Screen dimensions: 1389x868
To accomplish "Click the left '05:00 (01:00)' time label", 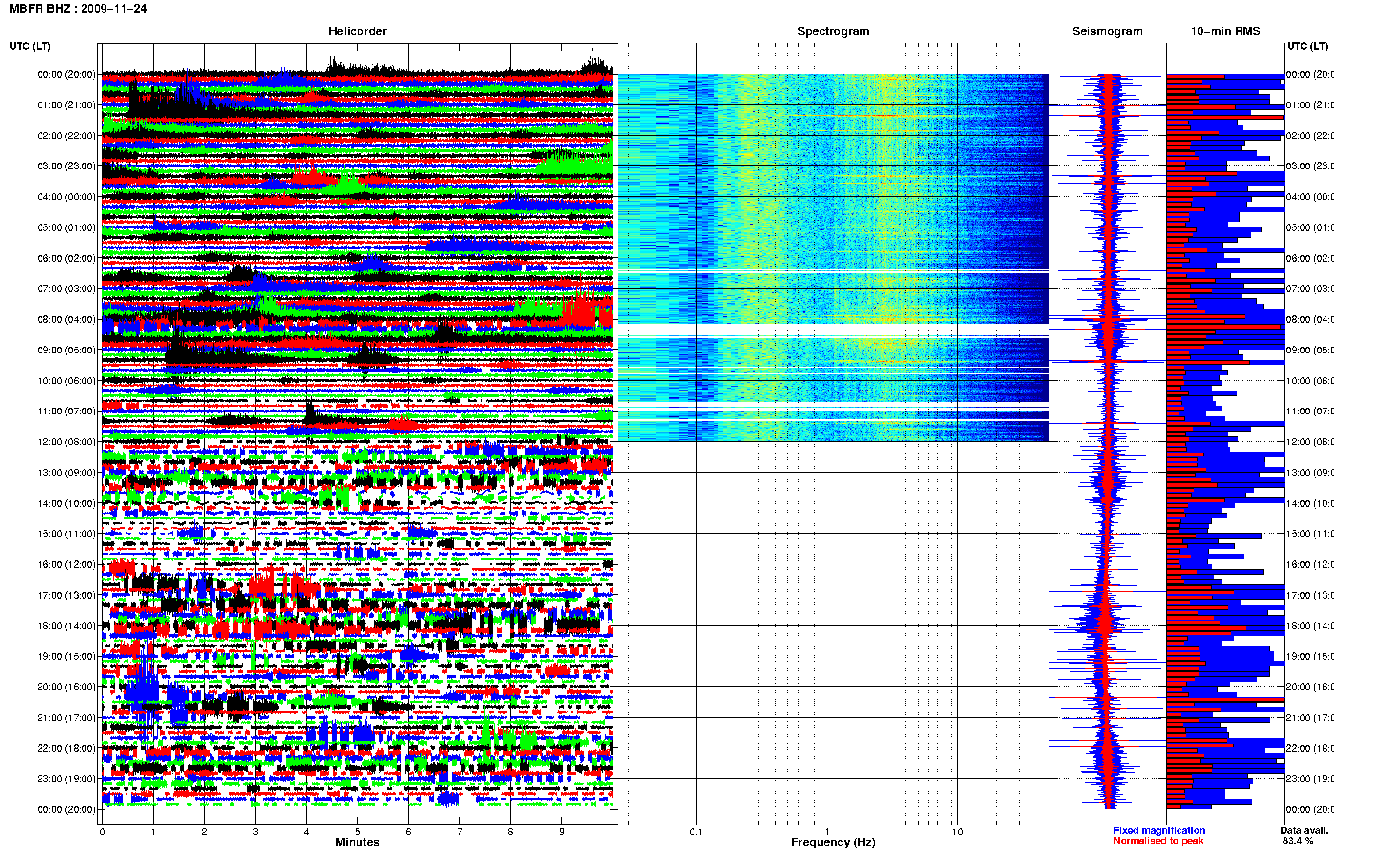I will [x=66, y=227].
